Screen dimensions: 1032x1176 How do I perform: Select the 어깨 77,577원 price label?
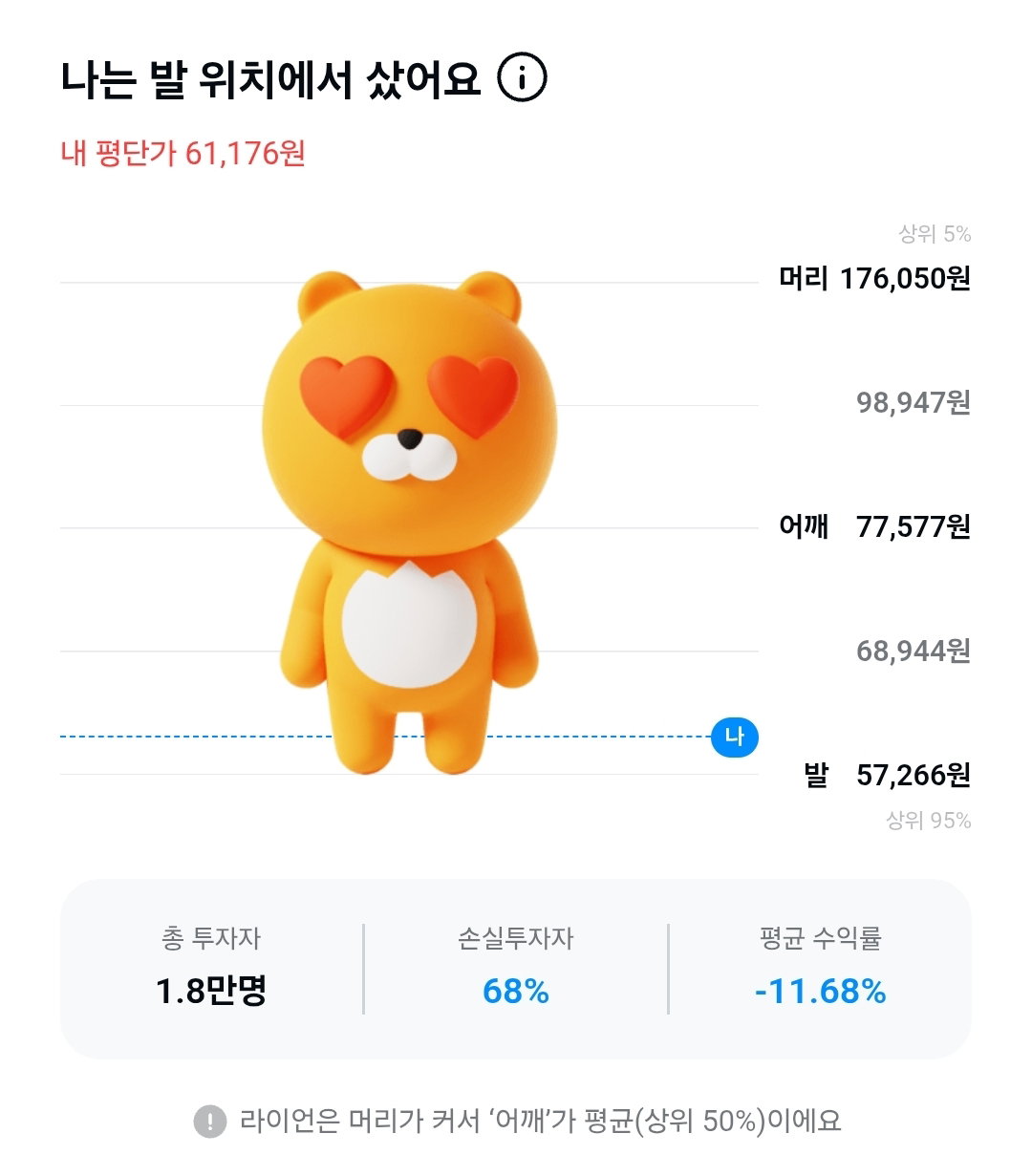pyautogui.click(x=874, y=527)
